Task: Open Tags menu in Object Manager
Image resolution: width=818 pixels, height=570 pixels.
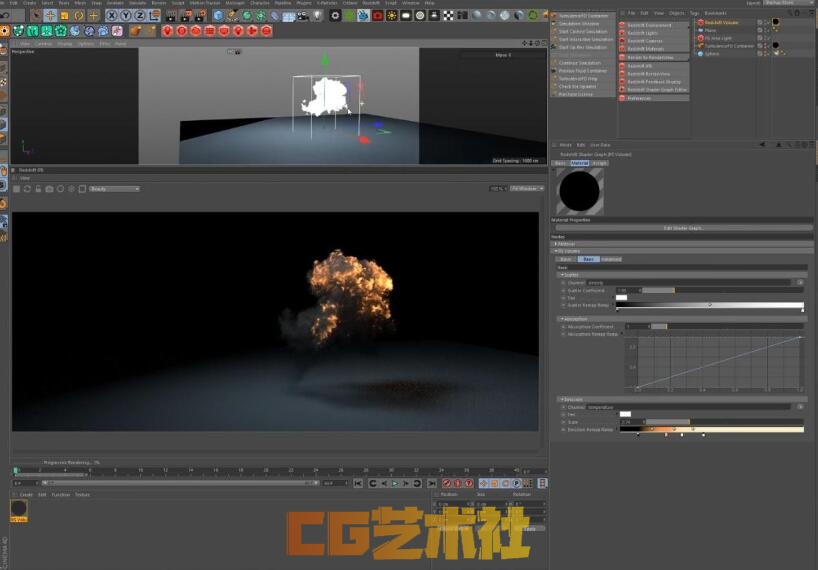Action: pyautogui.click(x=694, y=13)
